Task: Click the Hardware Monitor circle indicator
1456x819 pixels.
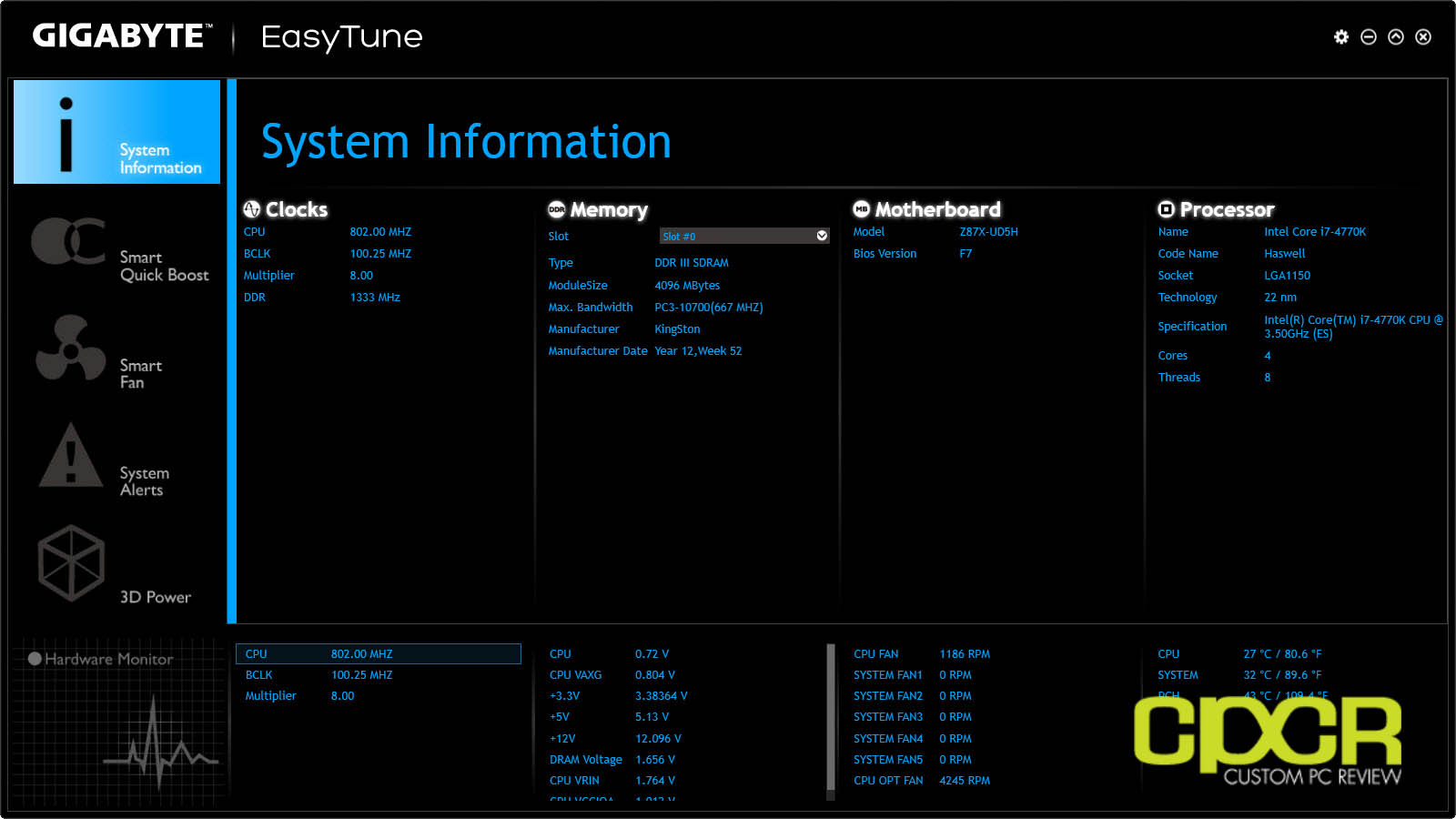Action: 35,659
